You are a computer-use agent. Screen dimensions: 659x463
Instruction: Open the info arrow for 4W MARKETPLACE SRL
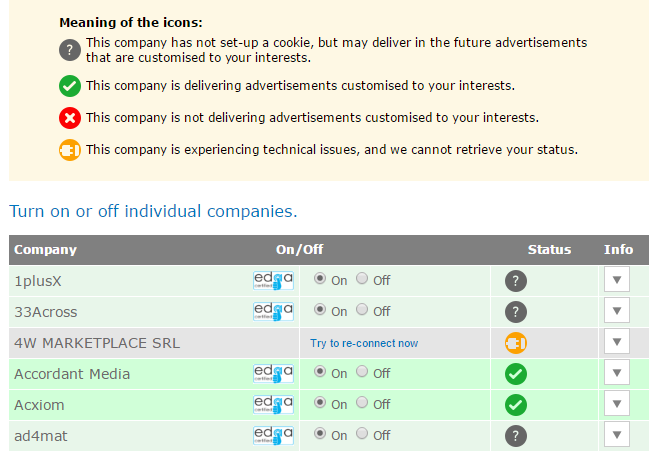[x=617, y=342]
